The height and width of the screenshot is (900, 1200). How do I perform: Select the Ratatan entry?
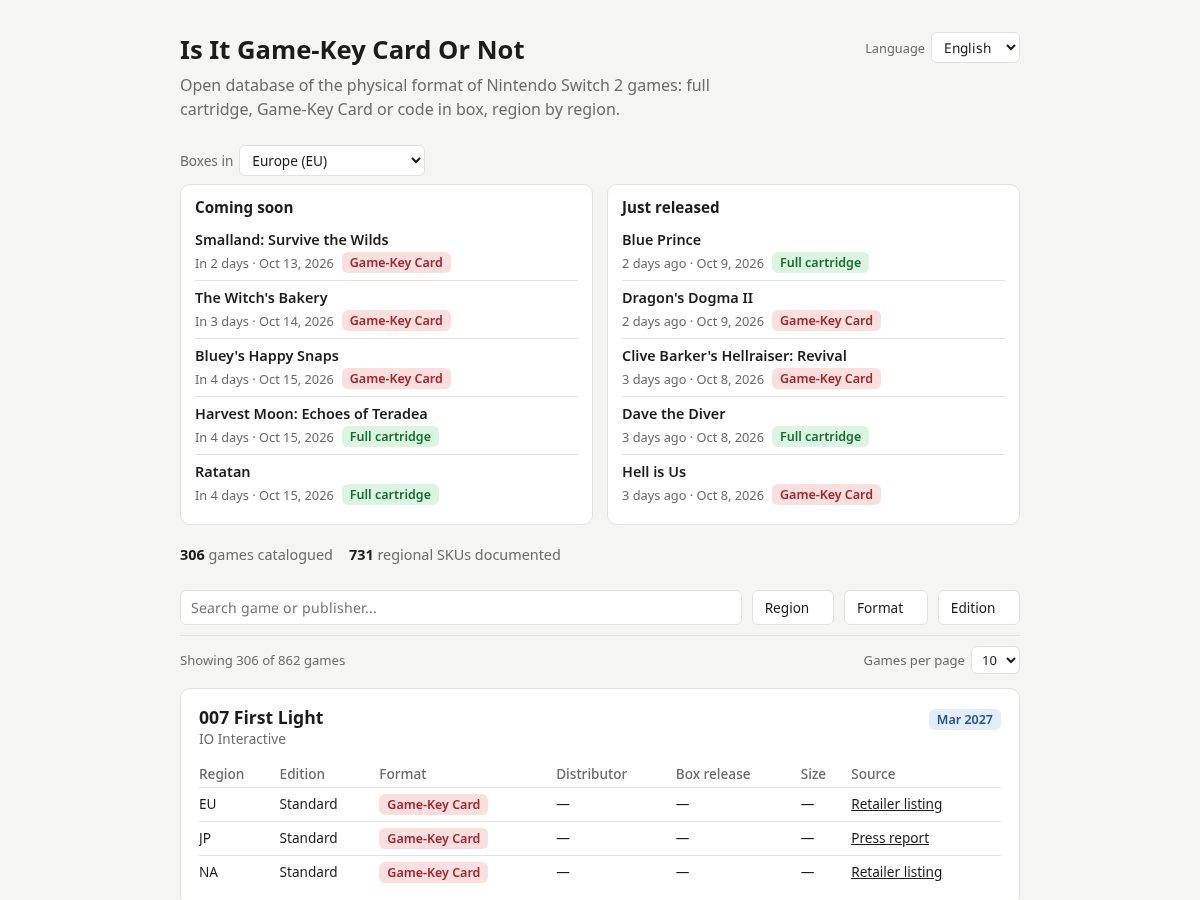click(x=223, y=472)
